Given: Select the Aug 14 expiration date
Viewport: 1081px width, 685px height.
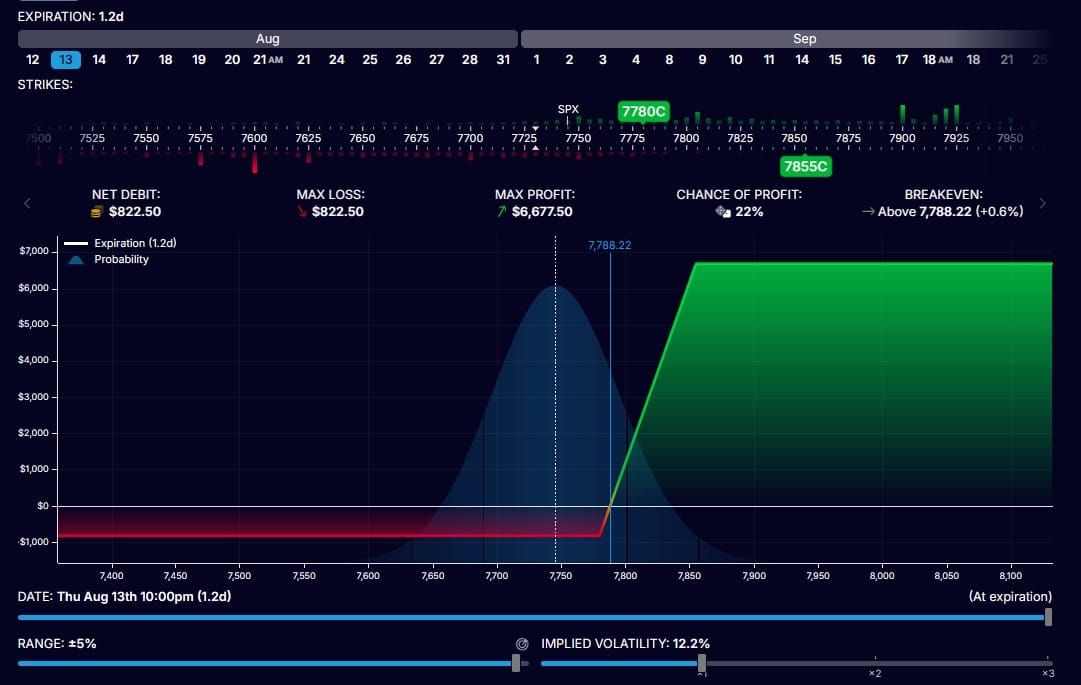Looking at the screenshot, I should click(99, 60).
